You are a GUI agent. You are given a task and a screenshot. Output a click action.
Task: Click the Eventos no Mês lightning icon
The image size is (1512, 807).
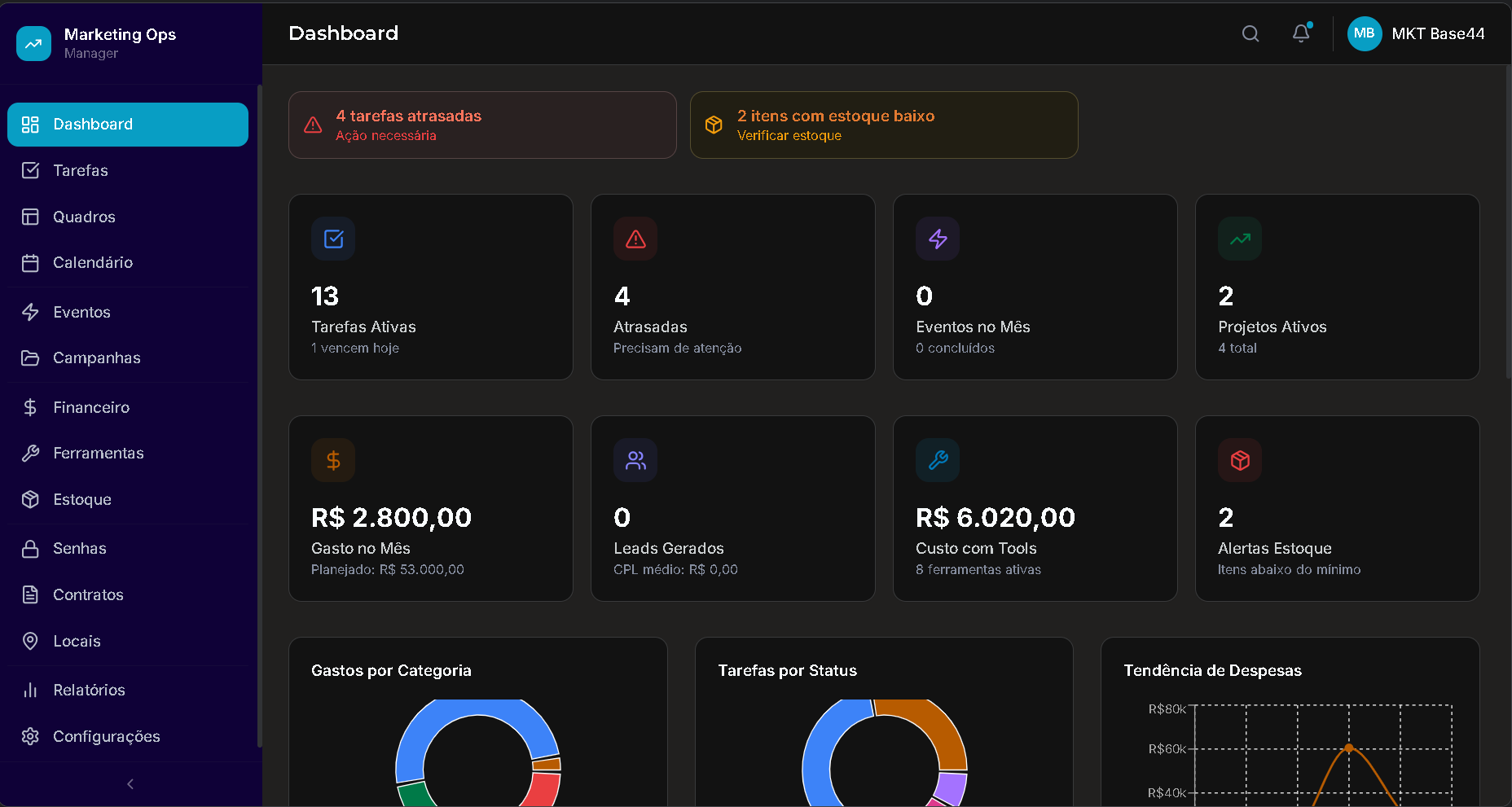coord(938,239)
